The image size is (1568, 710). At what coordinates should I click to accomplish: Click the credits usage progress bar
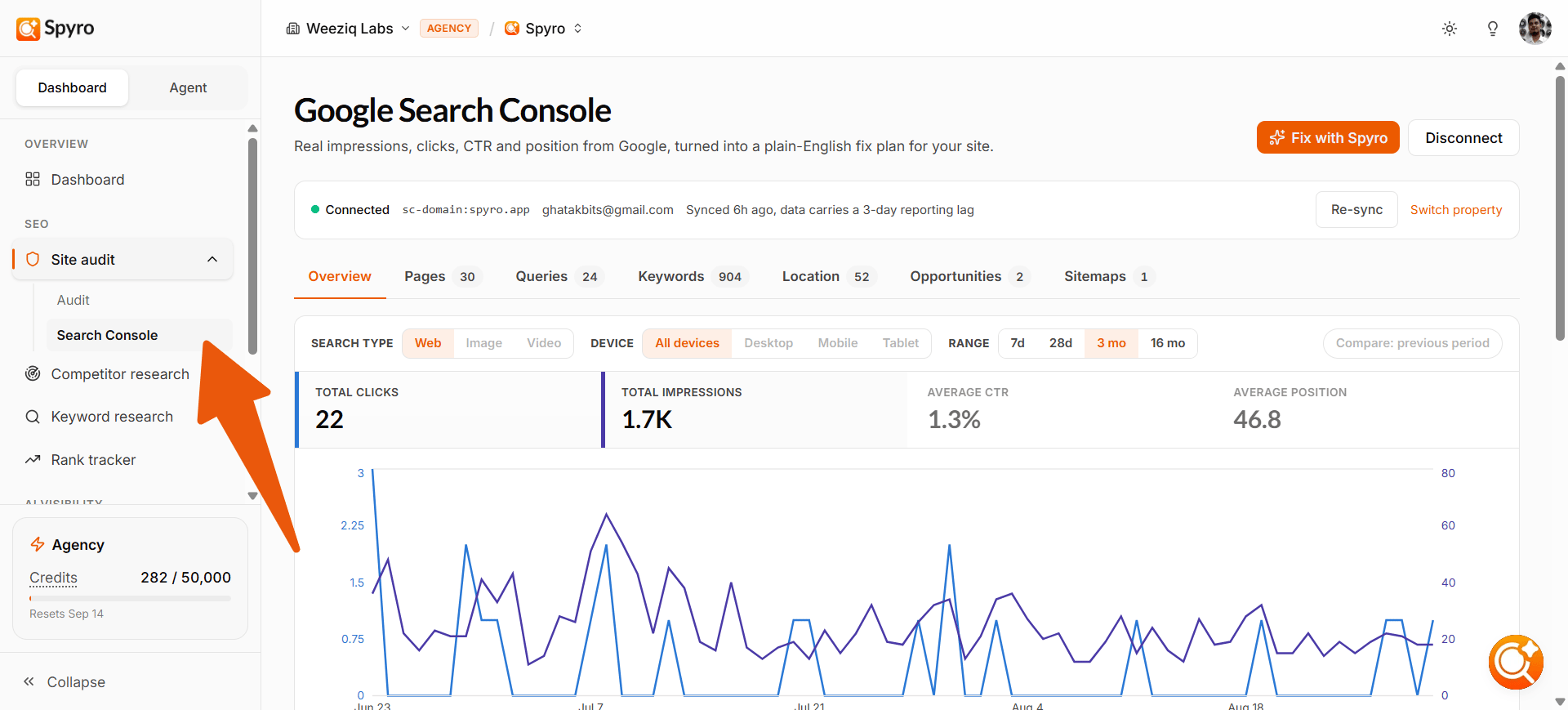[130, 599]
